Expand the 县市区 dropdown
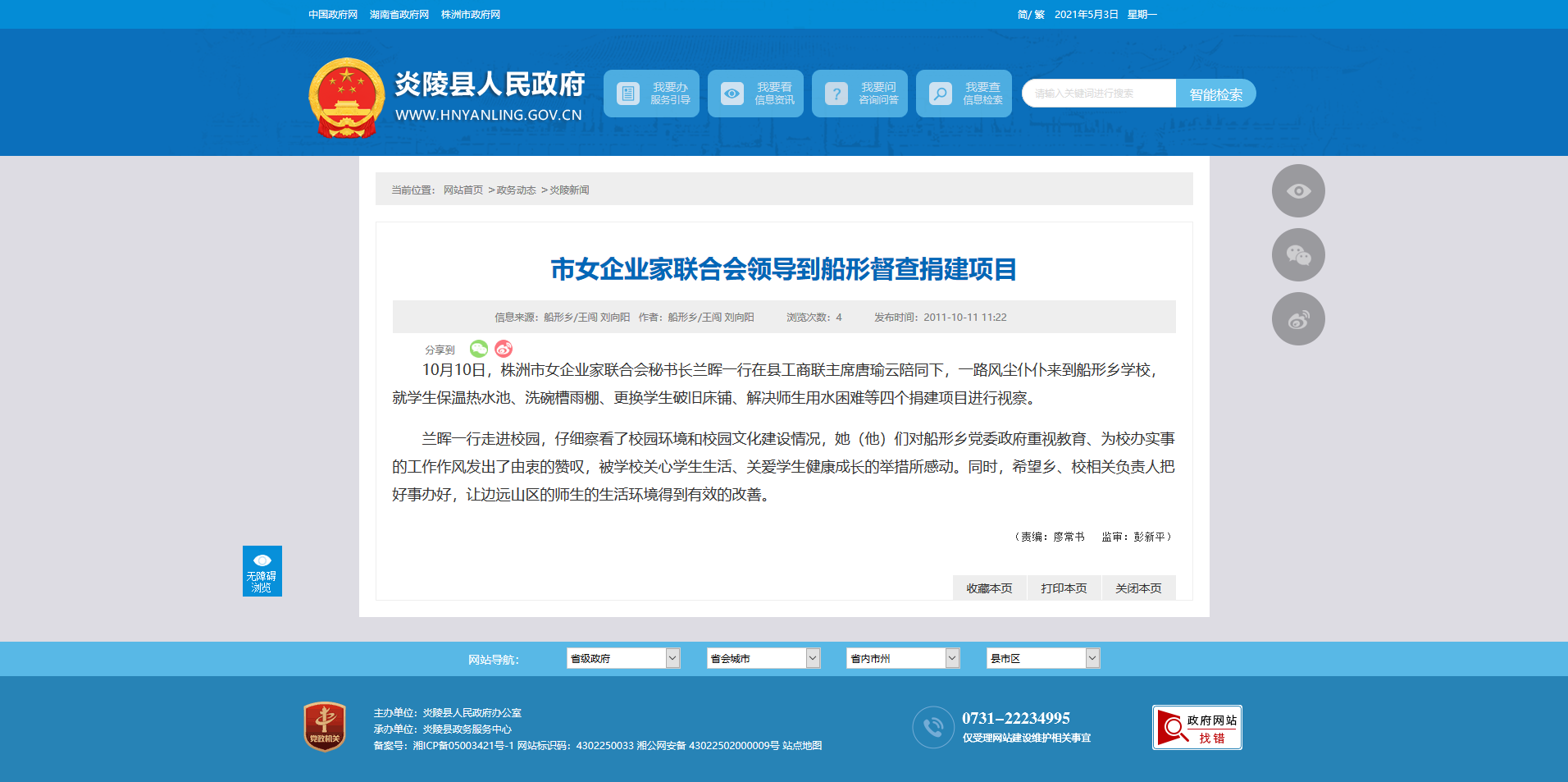Viewport: 1568px width, 782px height. (x=1043, y=658)
